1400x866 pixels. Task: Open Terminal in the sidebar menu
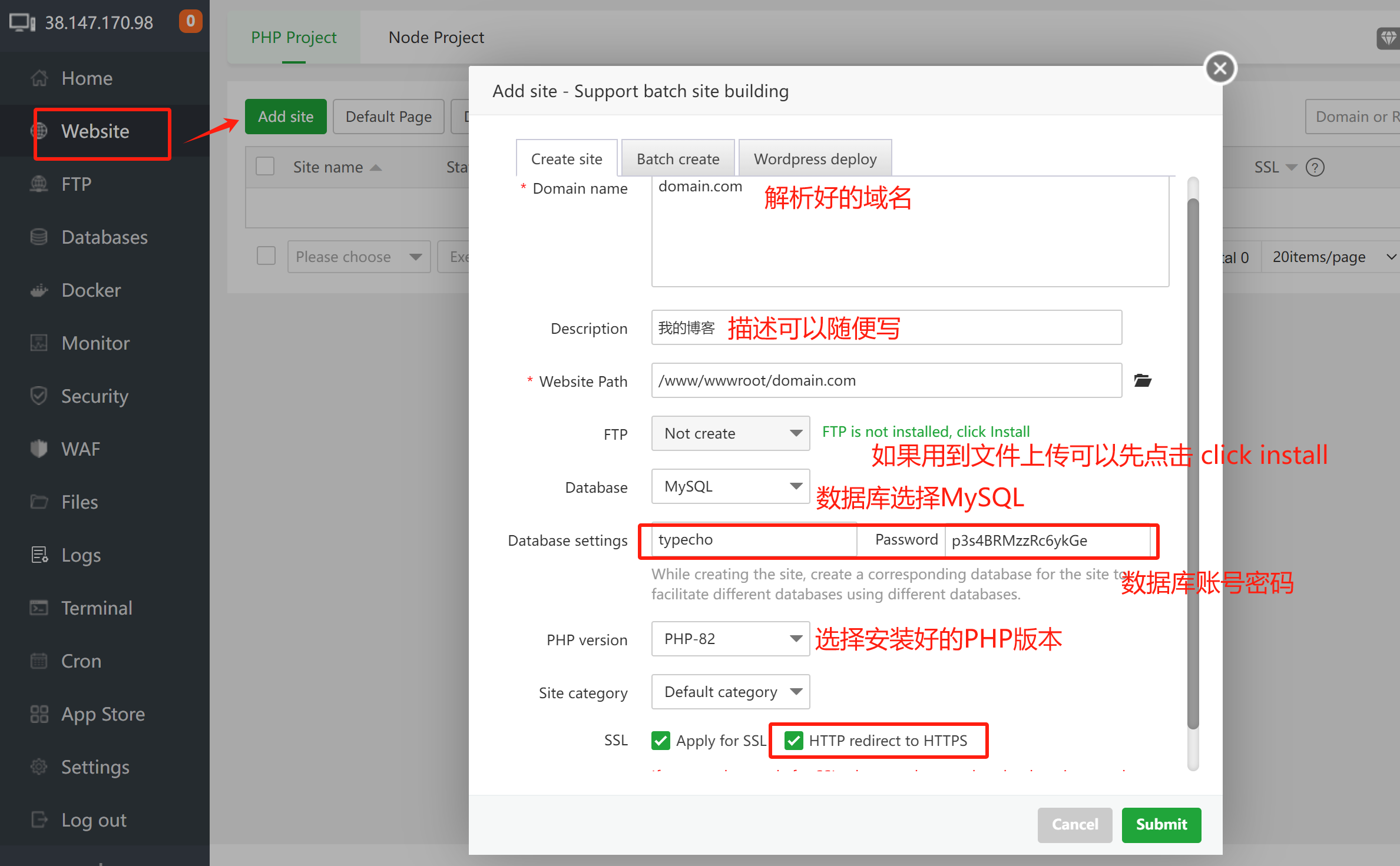click(x=105, y=608)
